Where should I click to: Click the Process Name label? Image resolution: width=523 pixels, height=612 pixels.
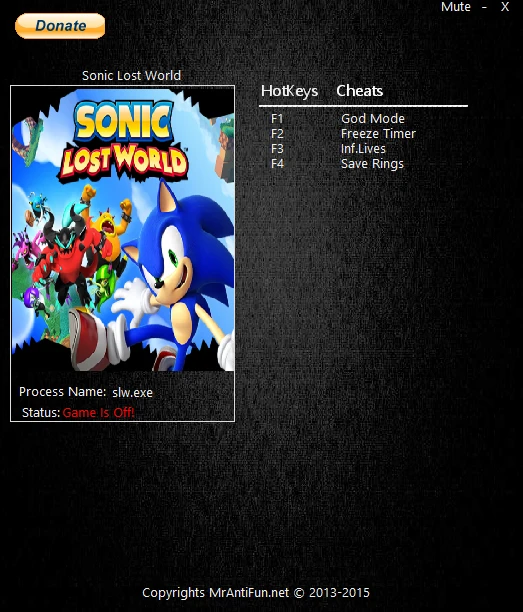62,391
